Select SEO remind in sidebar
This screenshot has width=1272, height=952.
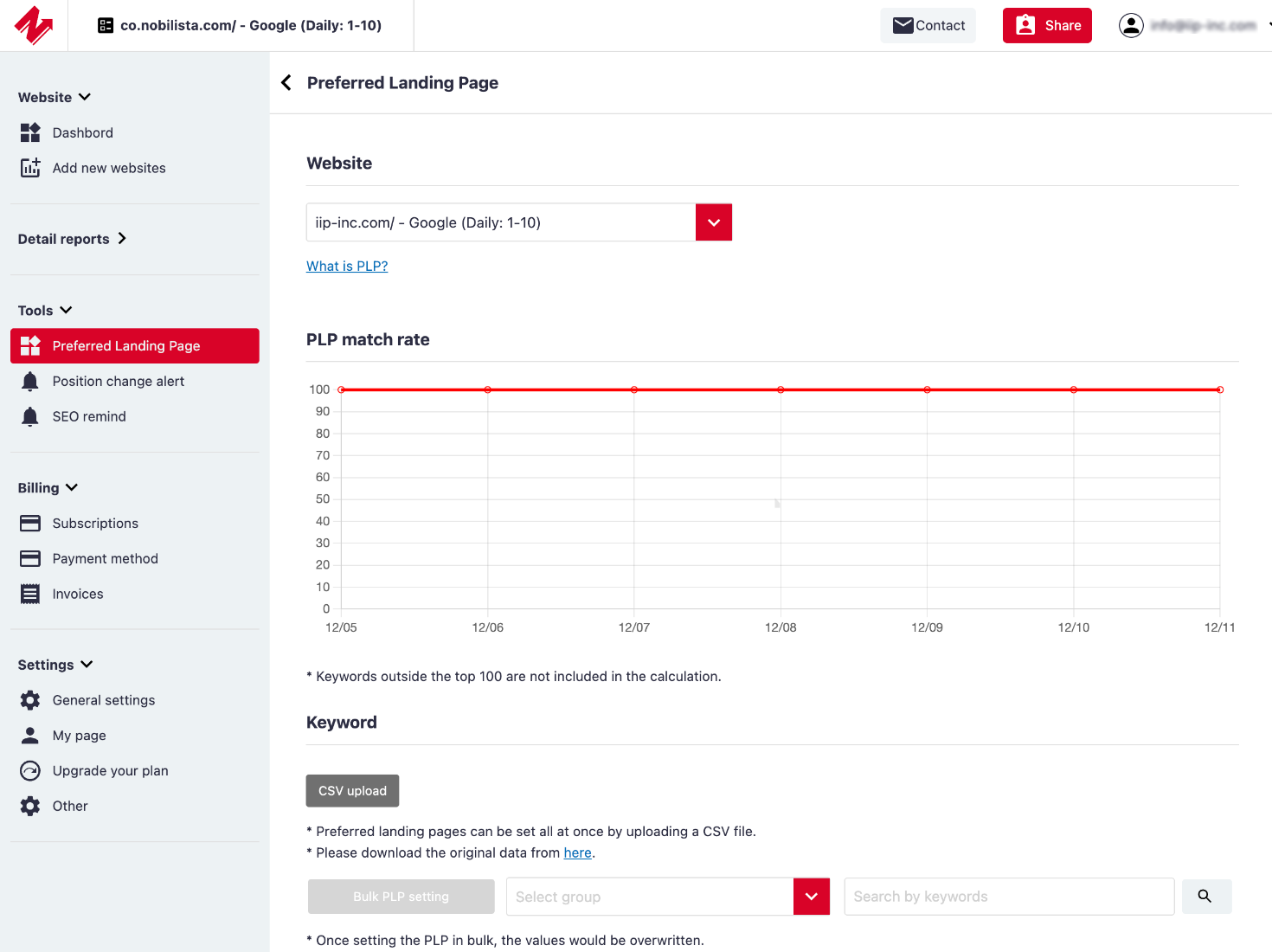pyautogui.click(x=88, y=417)
